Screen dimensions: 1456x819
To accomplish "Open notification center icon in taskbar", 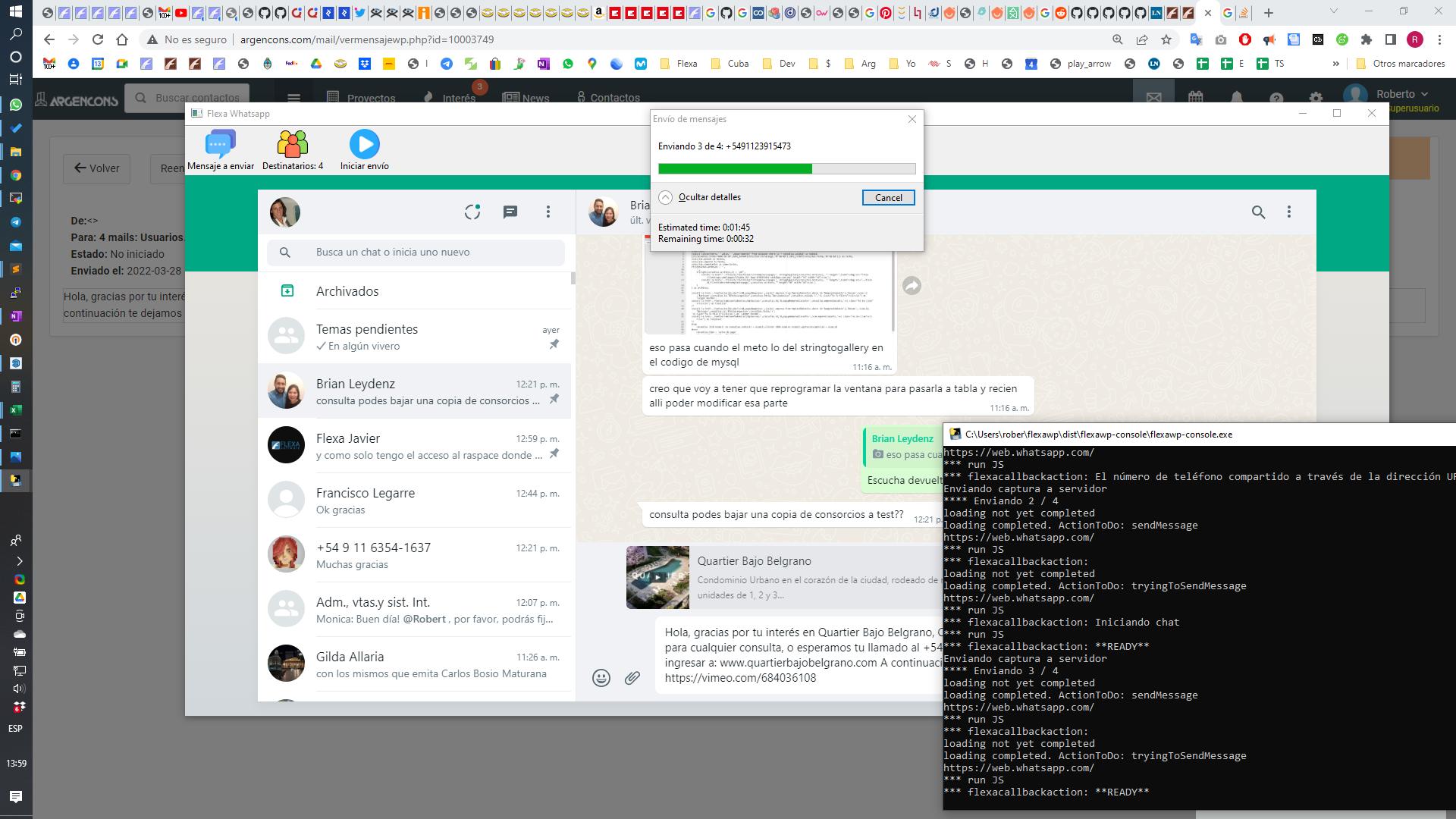I will tap(15, 796).
